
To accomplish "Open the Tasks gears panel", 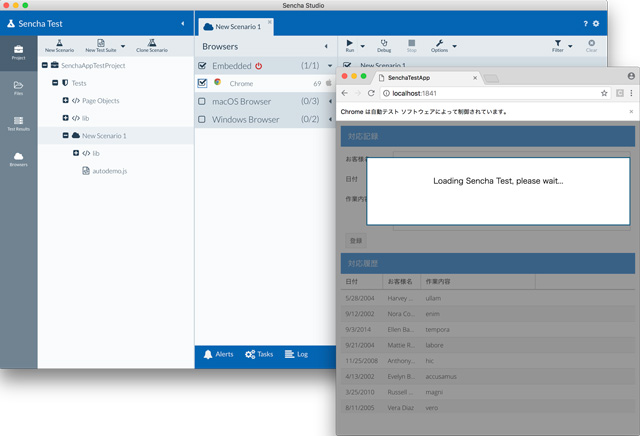I will tap(259, 354).
